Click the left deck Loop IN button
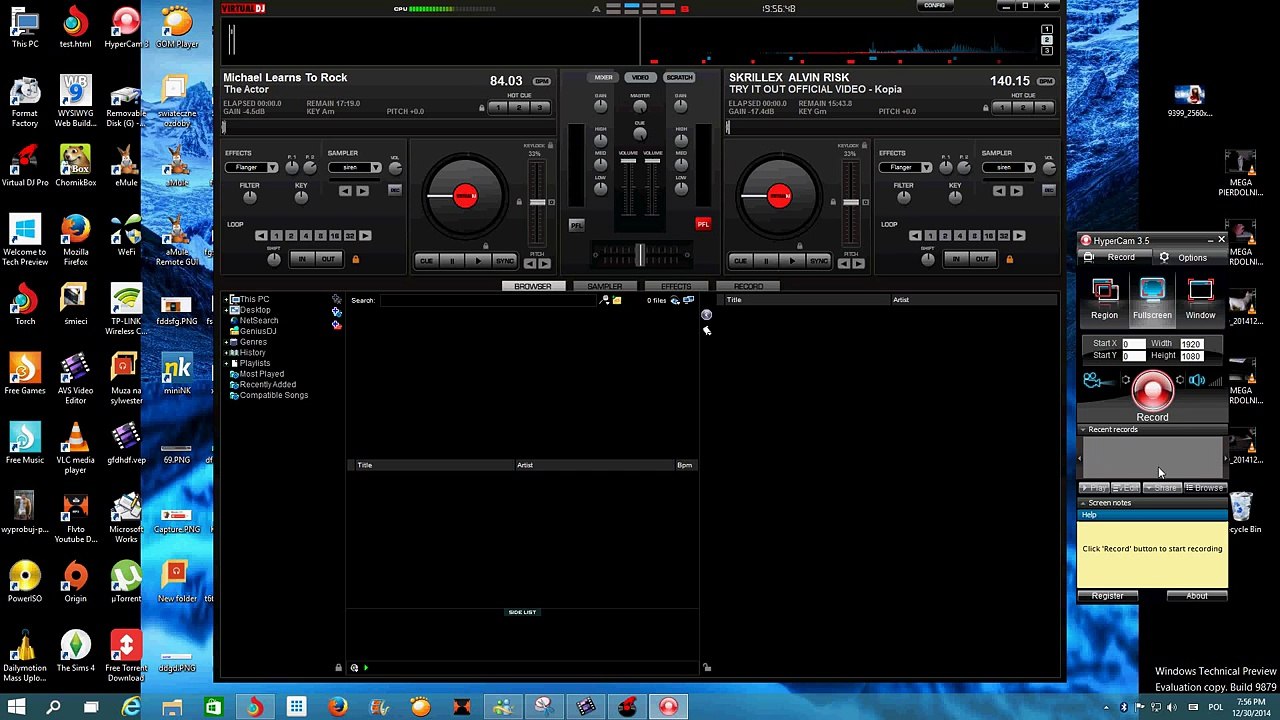 click(302, 259)
